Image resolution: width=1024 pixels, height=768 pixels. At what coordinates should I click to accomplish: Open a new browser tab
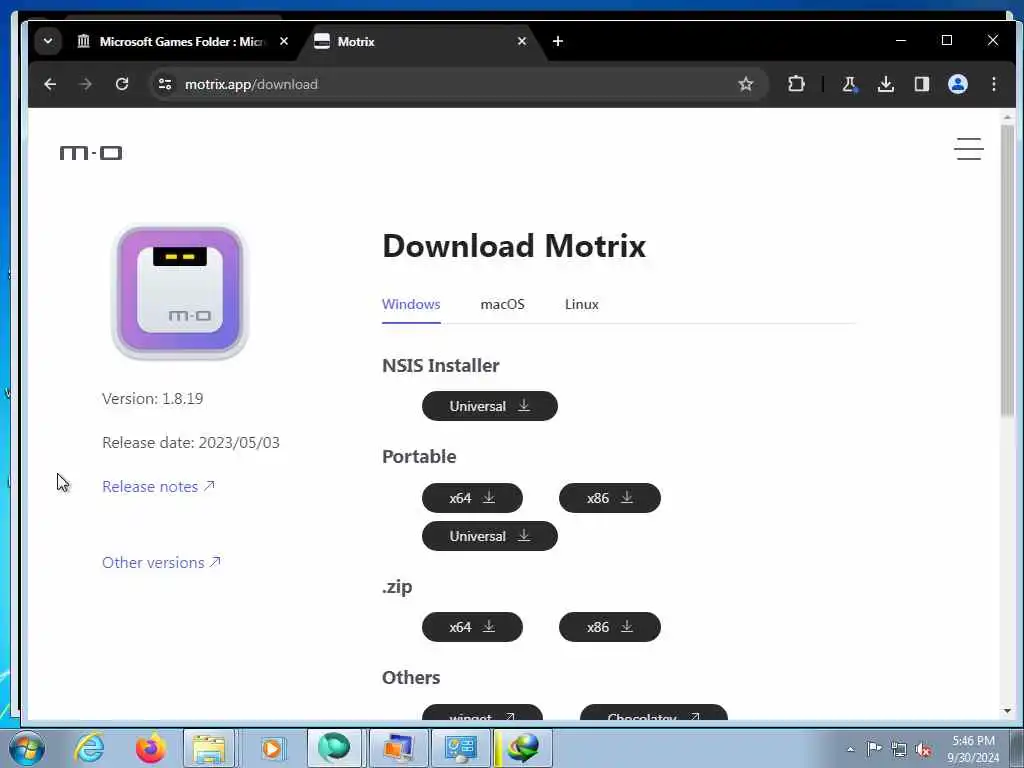click(x=558, y=41)
